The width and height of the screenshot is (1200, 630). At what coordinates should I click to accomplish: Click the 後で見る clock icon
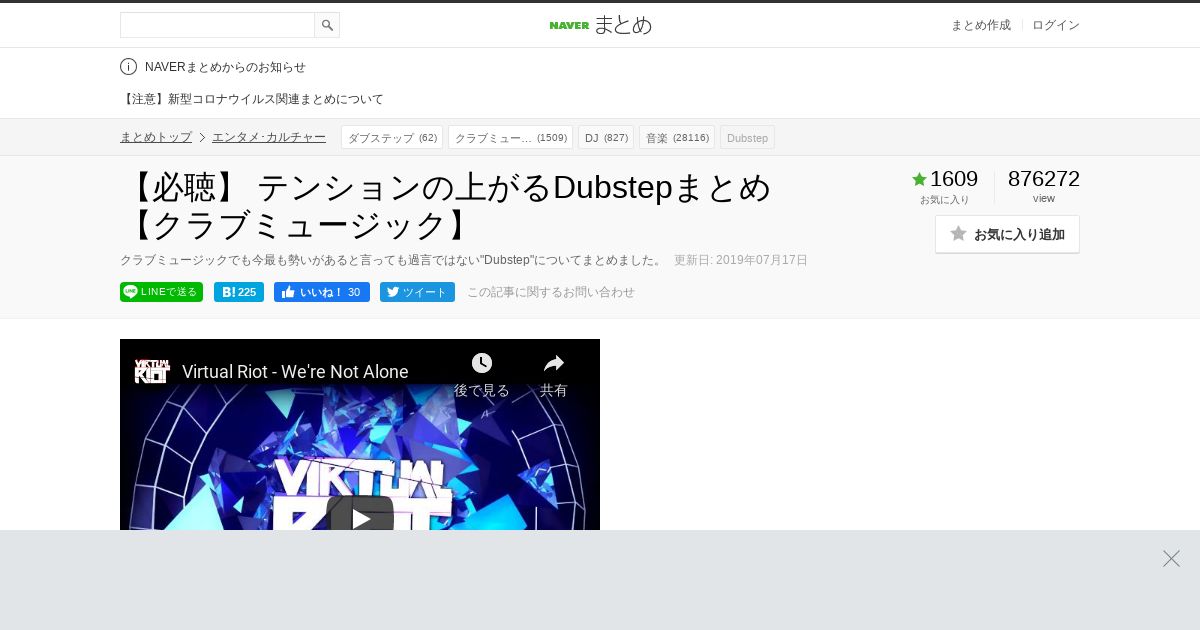[x=482, y=363]
